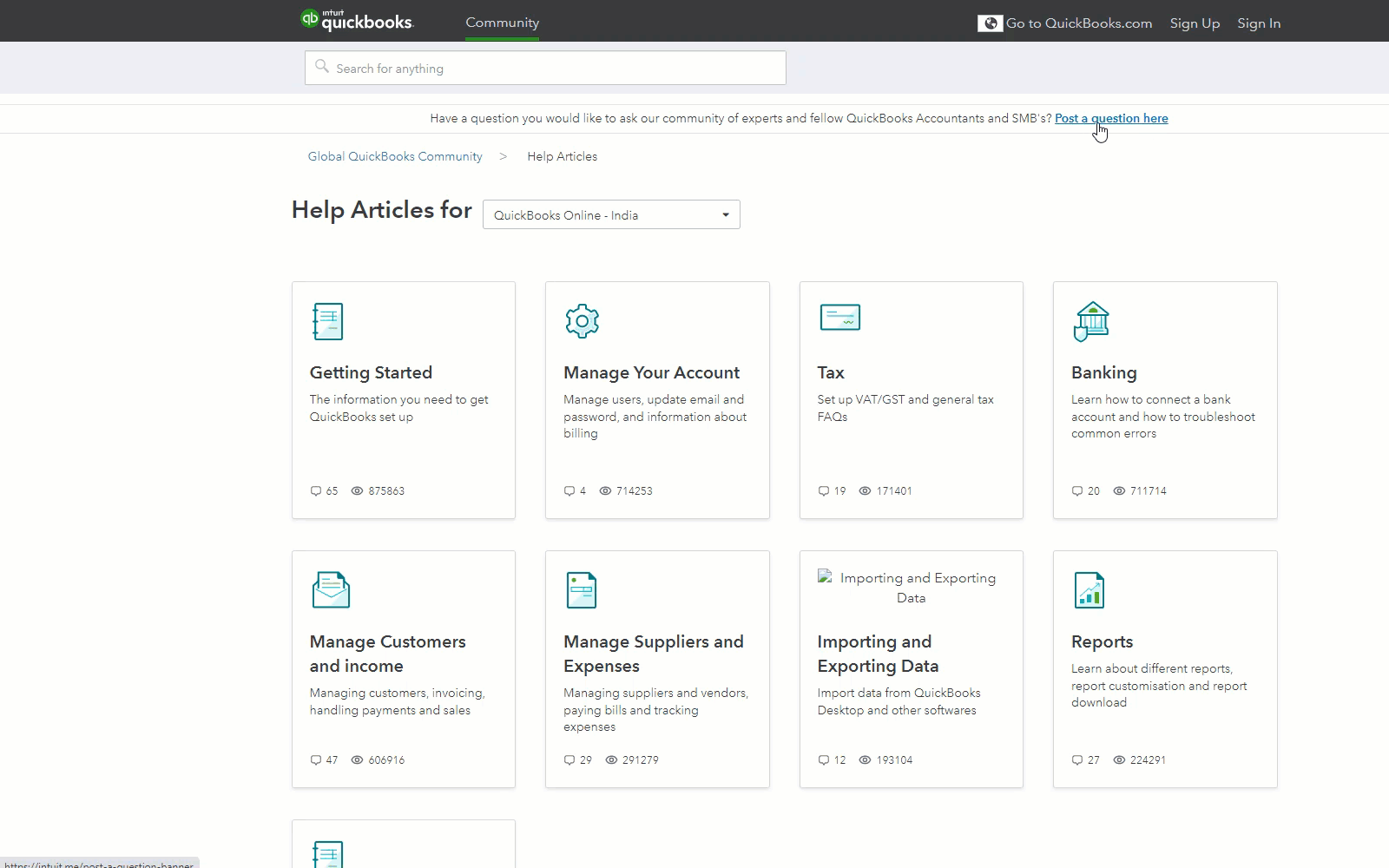Click the Help Articles breadcrumb
Viewport: 1389px width, 868px height.
563,156
